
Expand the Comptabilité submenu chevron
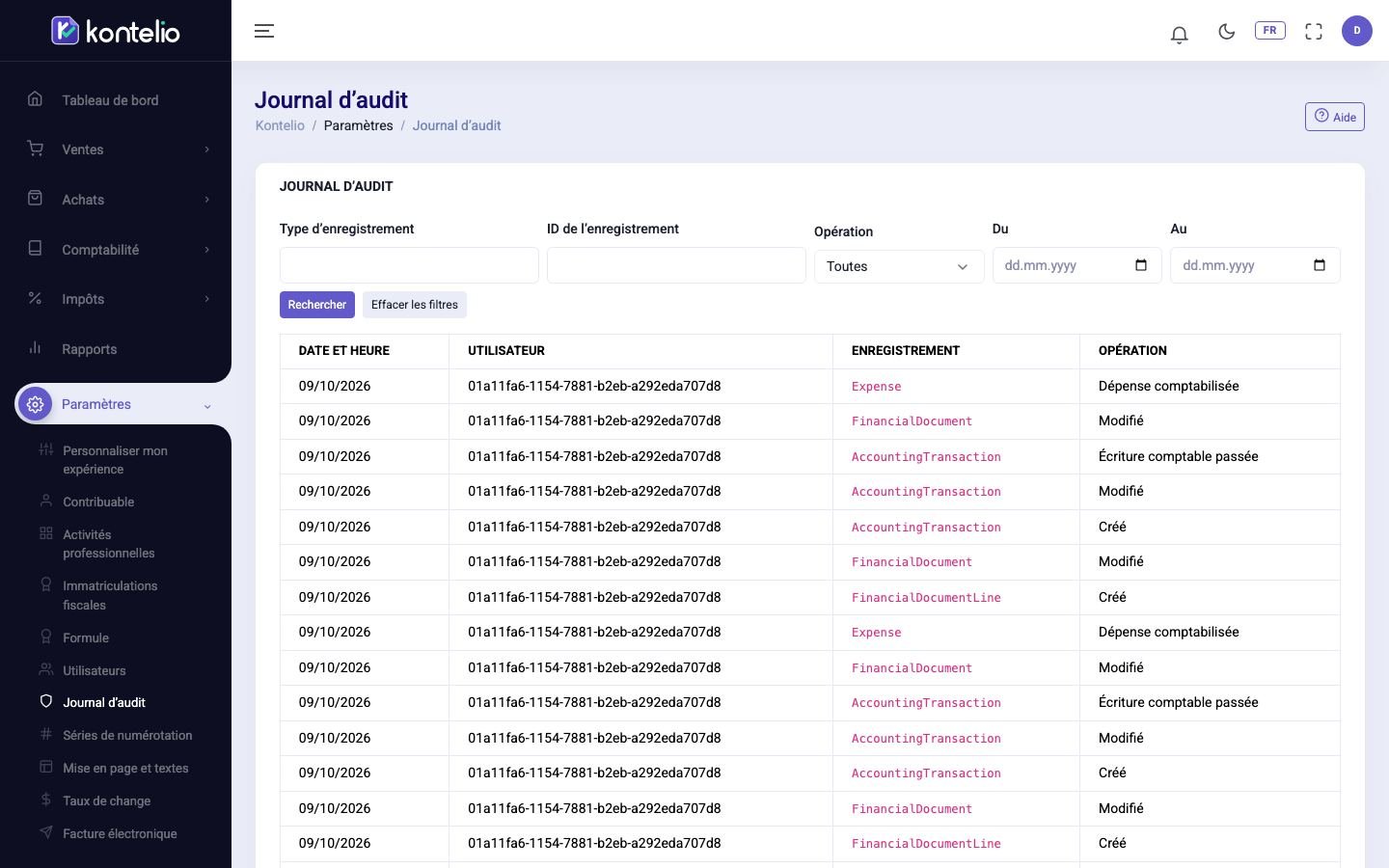tap(206, 250)
